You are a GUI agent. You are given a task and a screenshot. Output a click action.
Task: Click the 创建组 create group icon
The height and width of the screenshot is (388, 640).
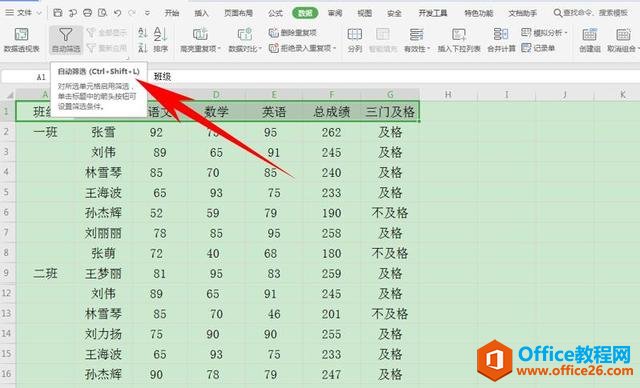click(590, 40)
